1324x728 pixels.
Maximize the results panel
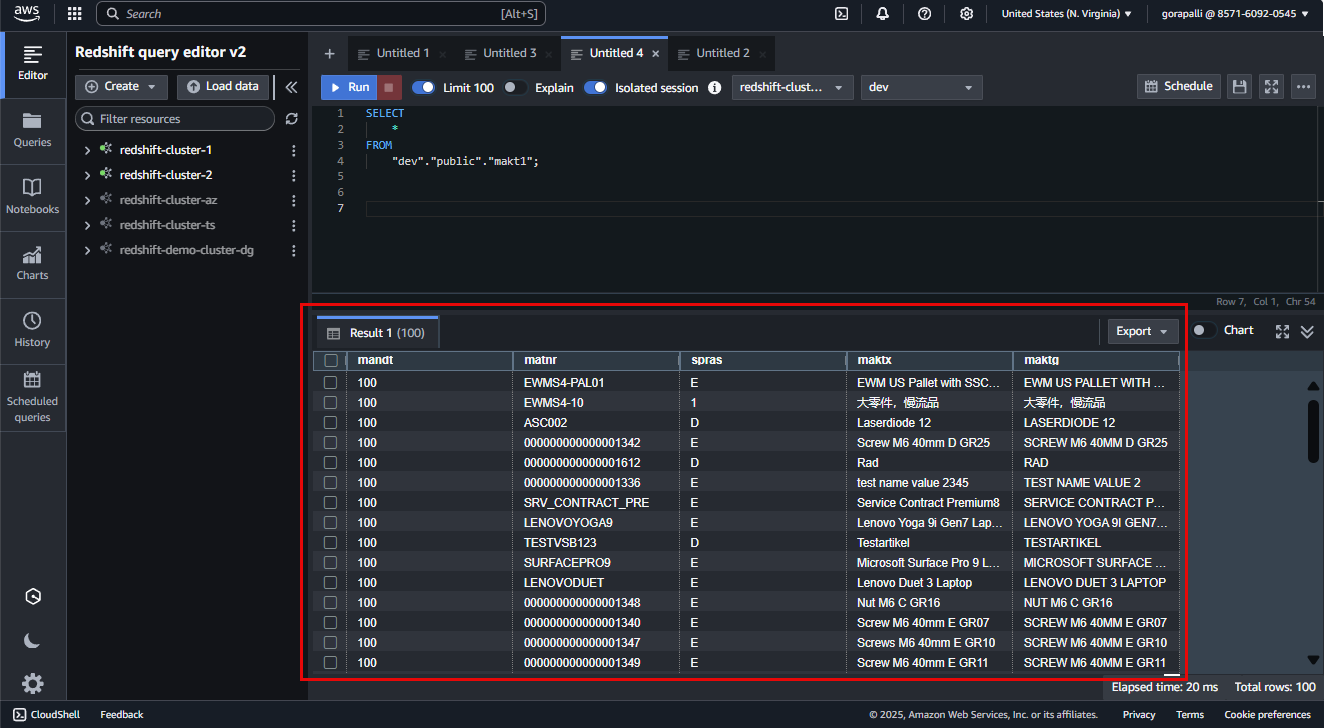1283,331
